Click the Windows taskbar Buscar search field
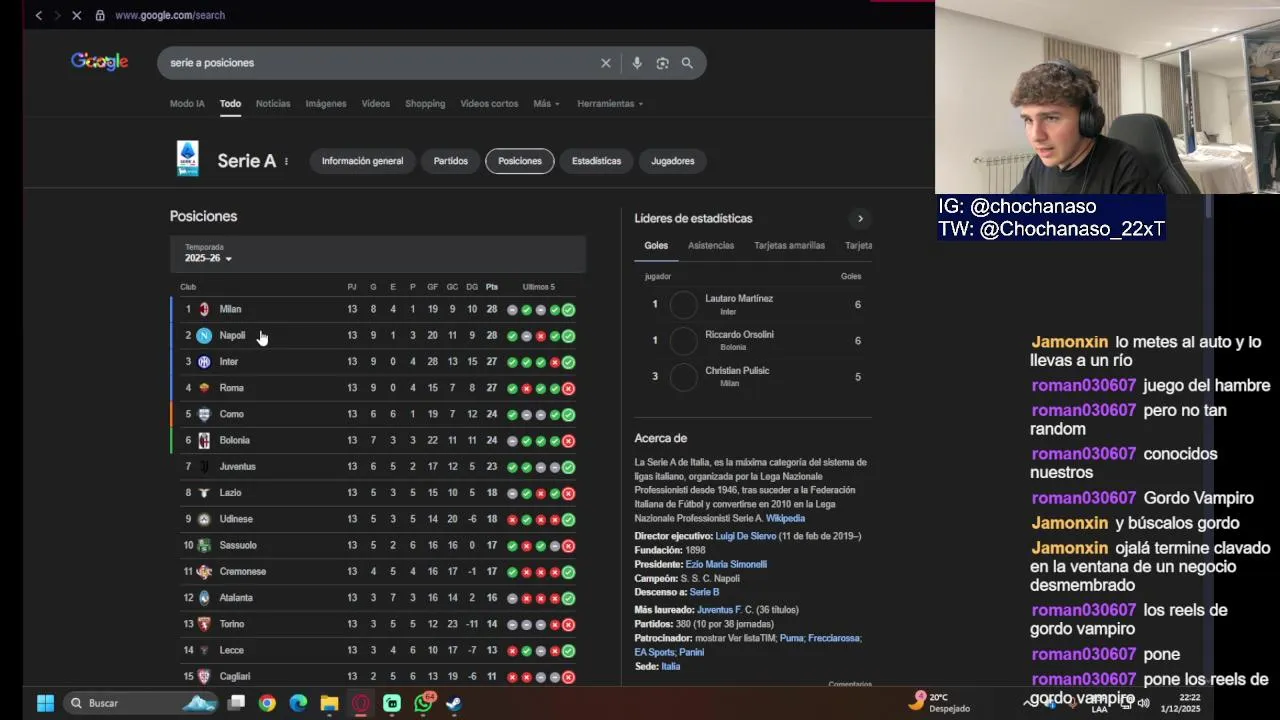Viewport: 1280px width, 720px height. coord(140,703)
